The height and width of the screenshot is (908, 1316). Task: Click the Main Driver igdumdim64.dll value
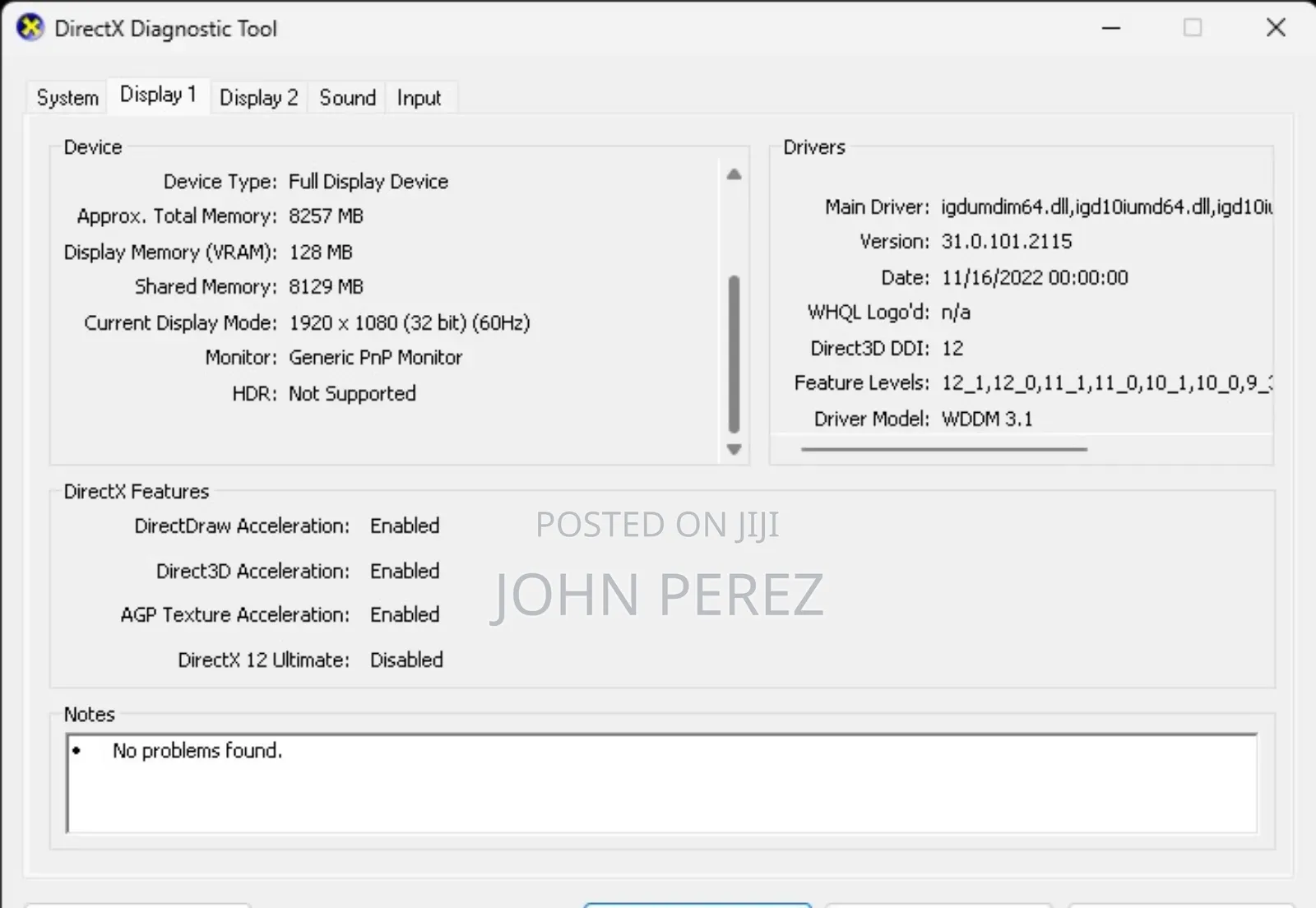(x=1107, y=207)
